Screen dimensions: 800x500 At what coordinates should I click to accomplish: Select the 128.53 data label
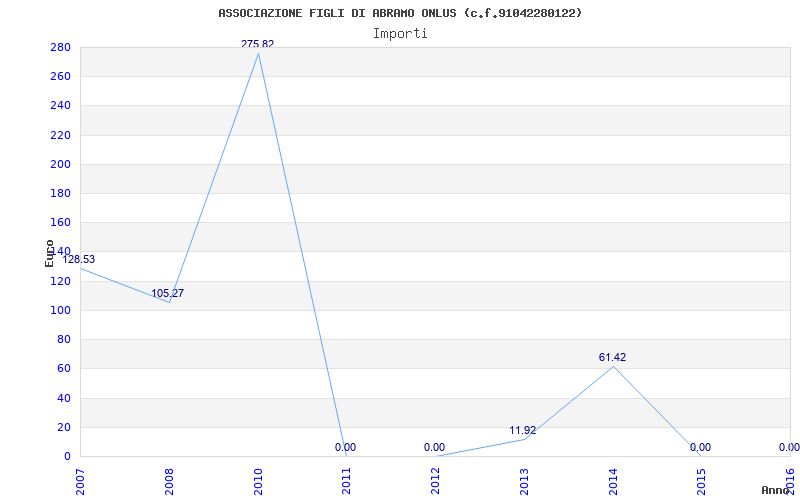coord(79,259)
